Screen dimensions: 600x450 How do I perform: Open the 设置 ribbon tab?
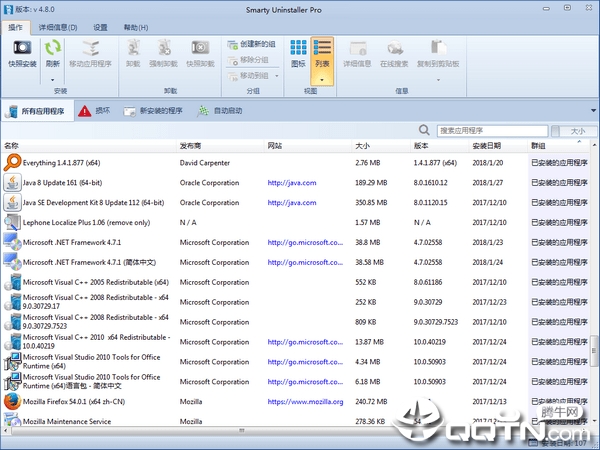point(100,28)
